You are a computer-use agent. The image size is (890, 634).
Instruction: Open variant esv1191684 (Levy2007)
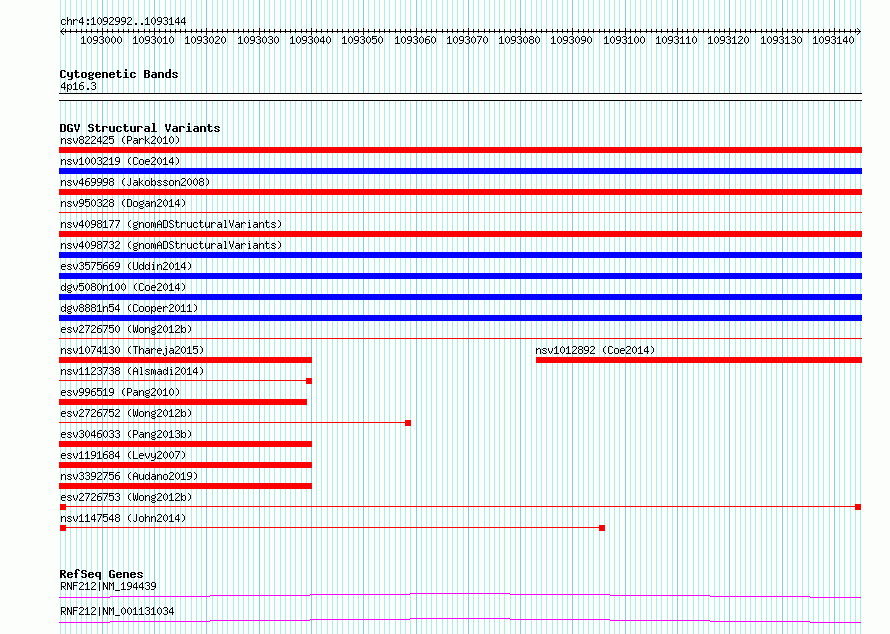[x=123, y=455]
